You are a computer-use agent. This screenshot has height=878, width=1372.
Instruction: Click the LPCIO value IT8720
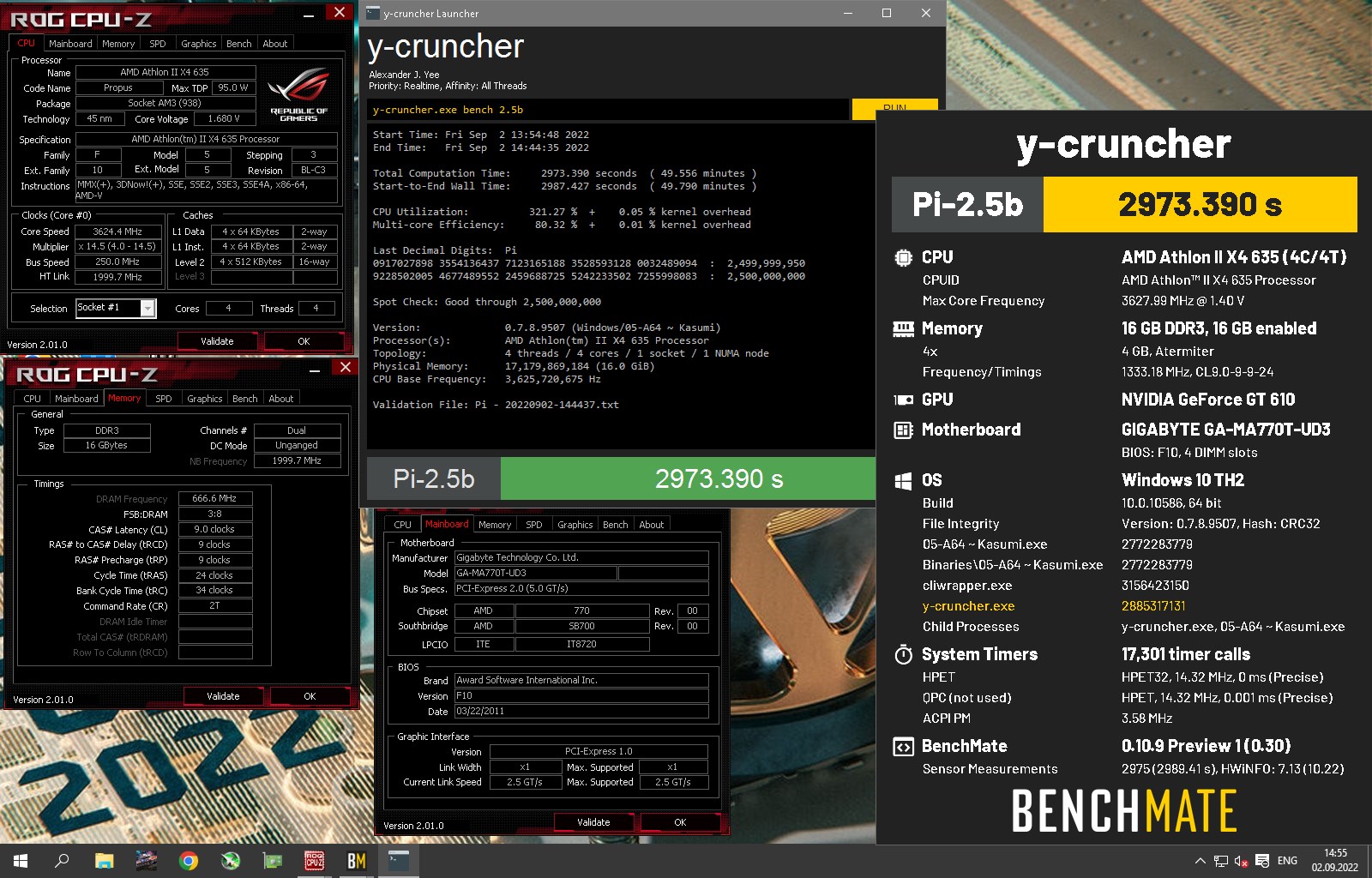581,644
